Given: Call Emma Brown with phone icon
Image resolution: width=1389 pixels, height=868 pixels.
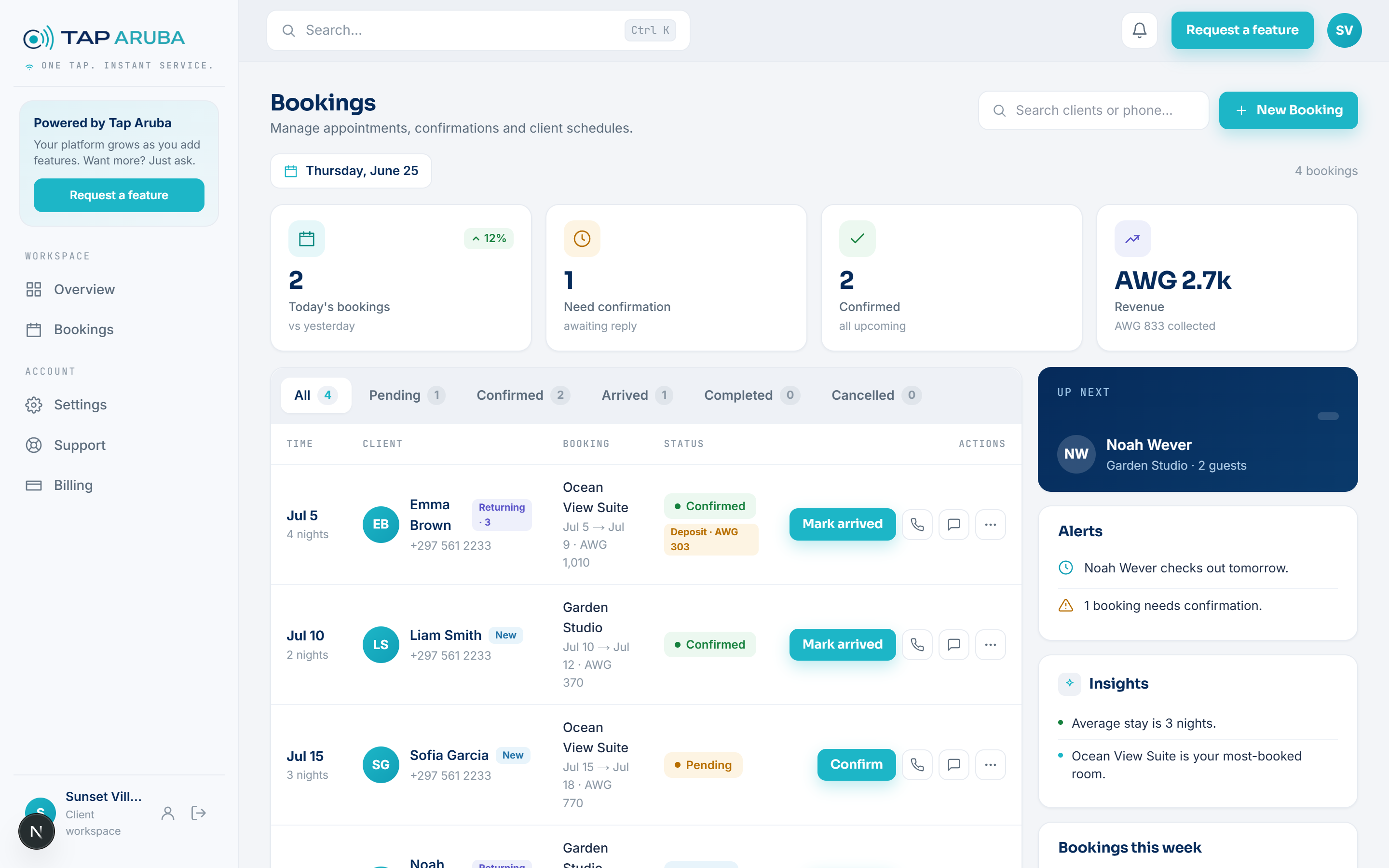Looking at the screenshot, I should [x=917, y=524].
